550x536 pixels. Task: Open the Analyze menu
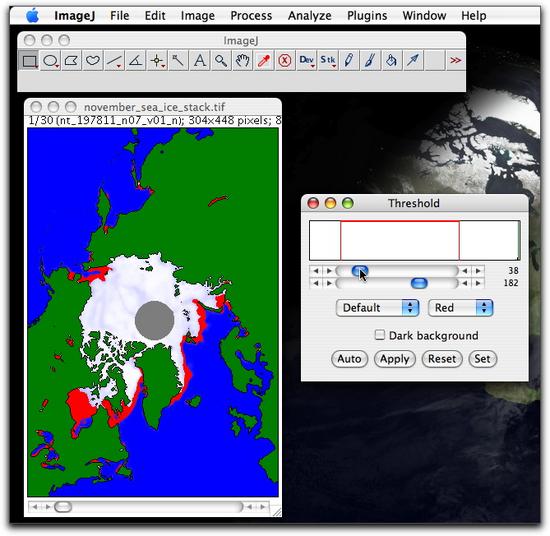click(309, 16)
